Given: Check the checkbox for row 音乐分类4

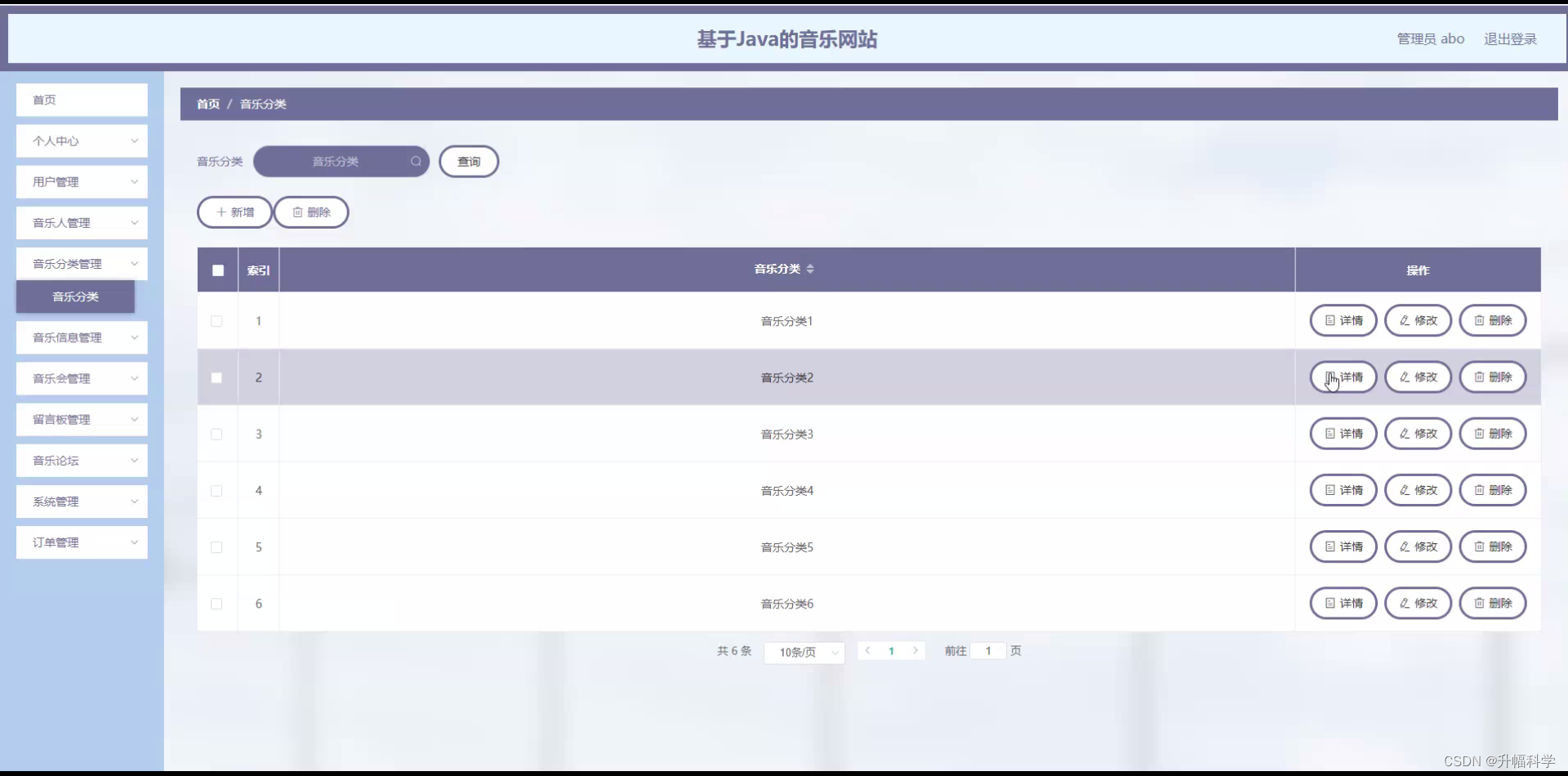Looking at the screenshot, I should [216, 491].
